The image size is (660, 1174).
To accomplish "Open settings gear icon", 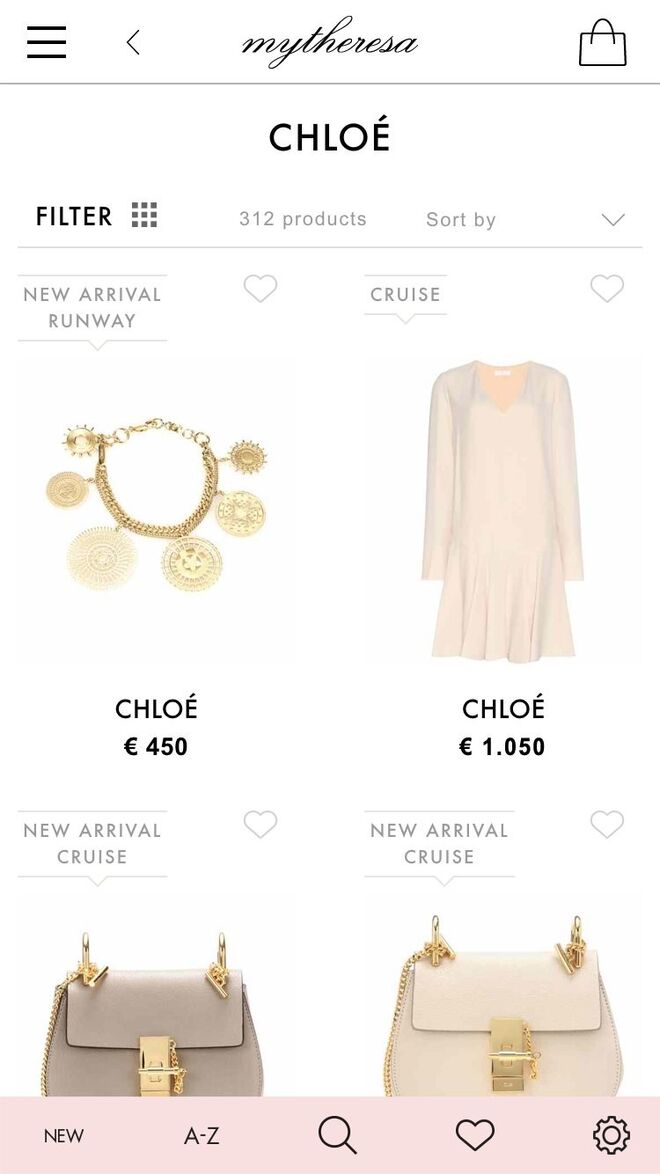I will pos(611,1135).
